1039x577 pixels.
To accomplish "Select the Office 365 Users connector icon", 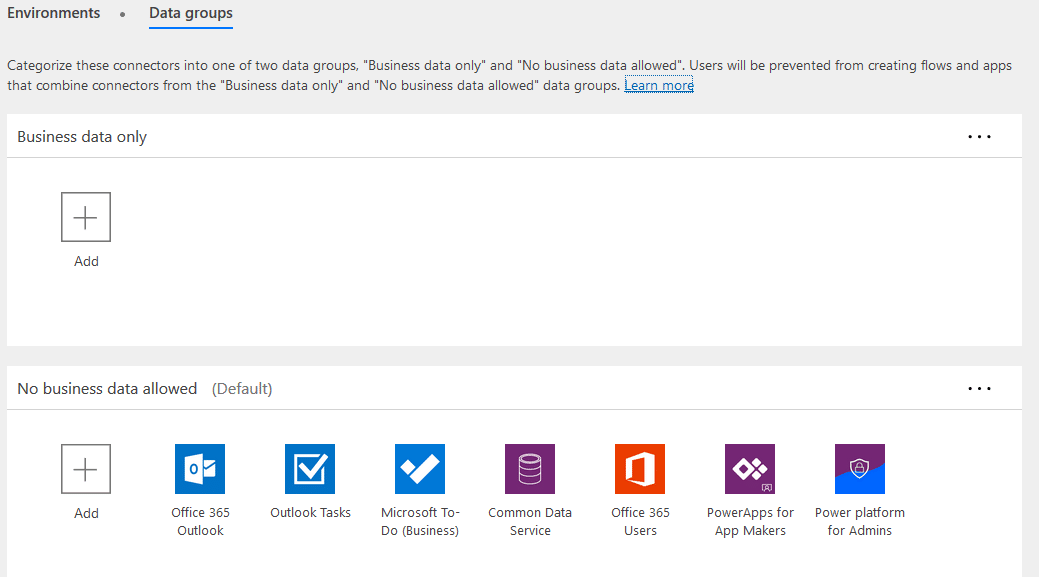I will (x=639, y=469).
